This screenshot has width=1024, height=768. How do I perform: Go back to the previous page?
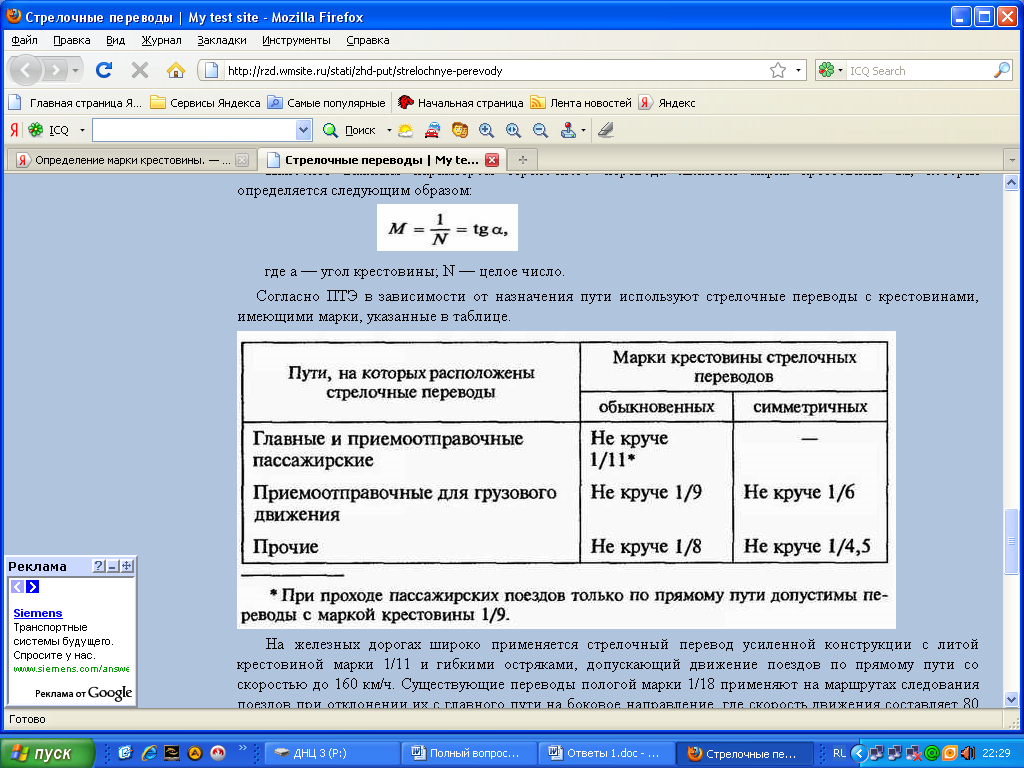click(x=26, y=70)
